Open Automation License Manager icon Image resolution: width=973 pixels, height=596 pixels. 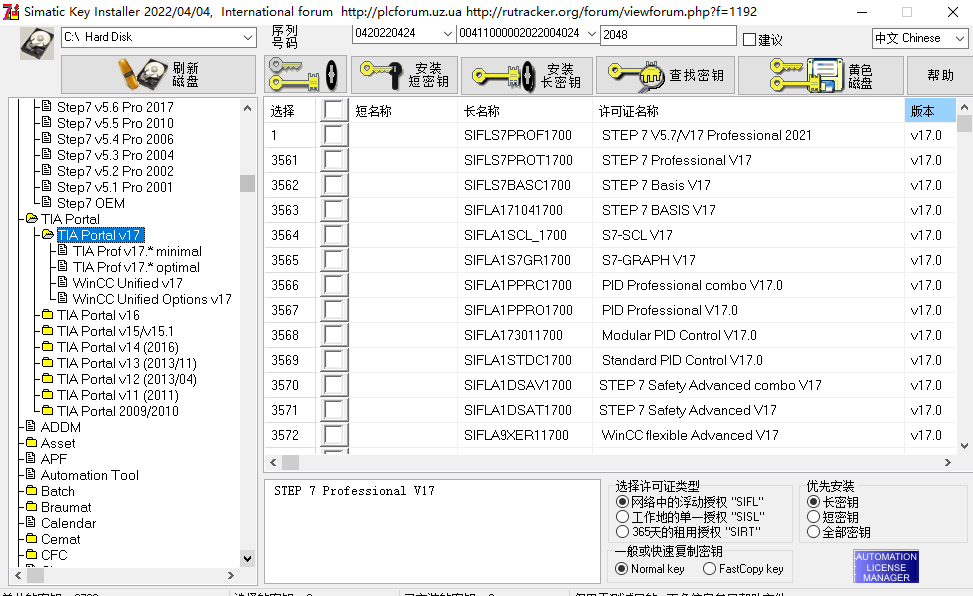[885, 566]
